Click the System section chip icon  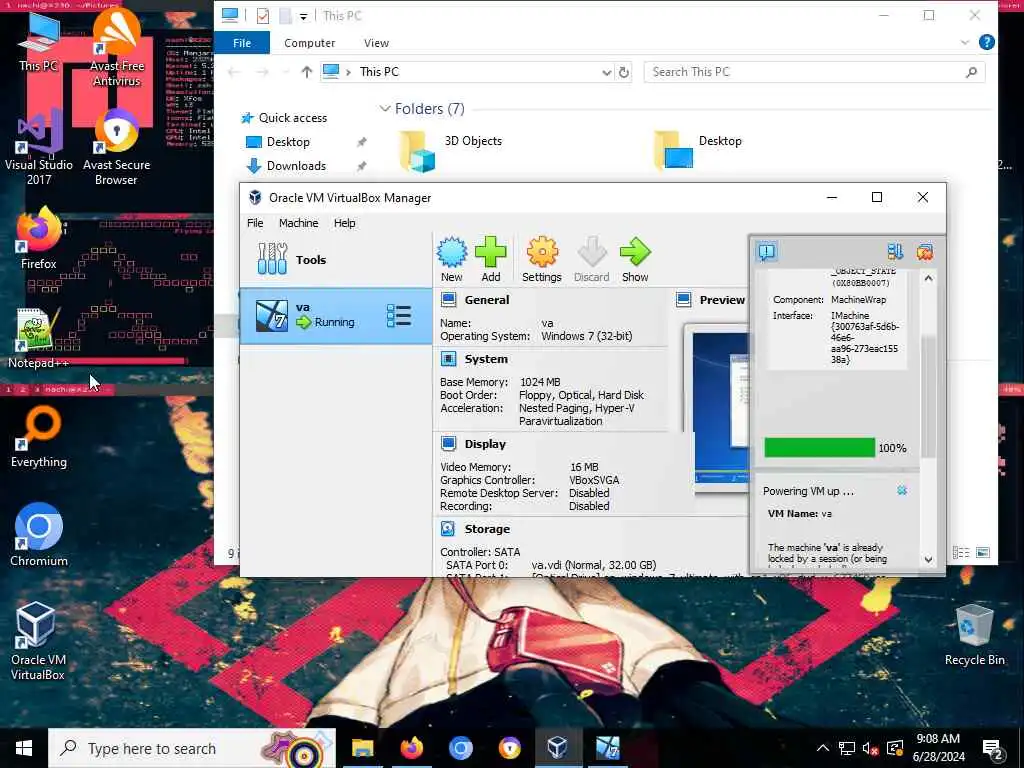point(449,359)
